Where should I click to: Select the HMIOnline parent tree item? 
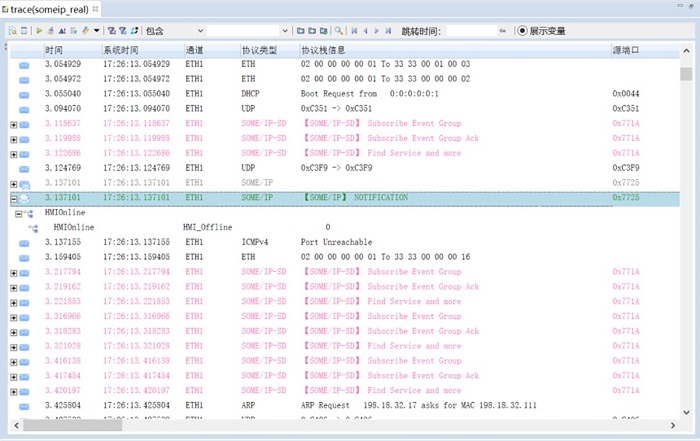click(65, 212)
